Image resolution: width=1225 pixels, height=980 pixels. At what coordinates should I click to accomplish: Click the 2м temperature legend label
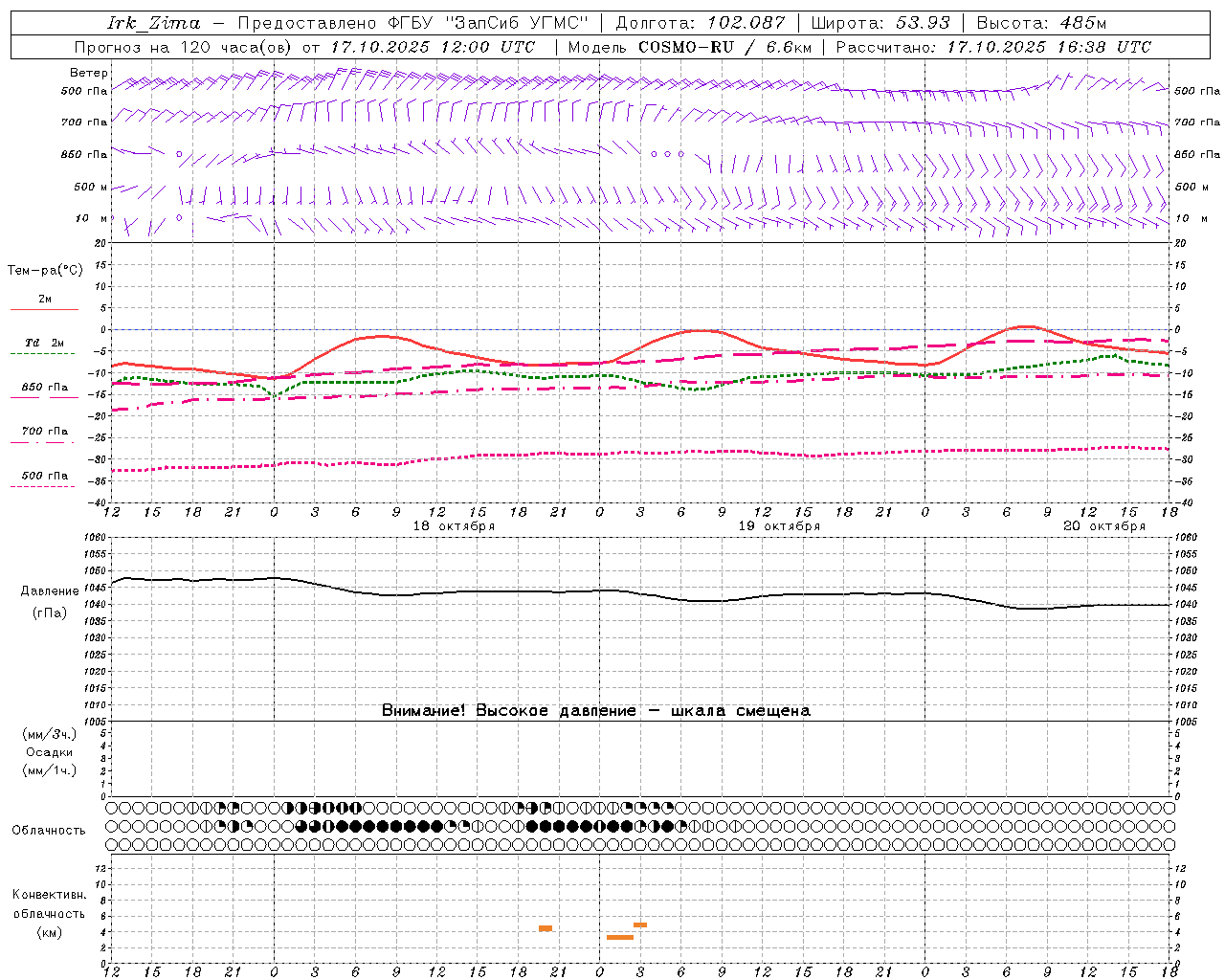pos(45,299)
